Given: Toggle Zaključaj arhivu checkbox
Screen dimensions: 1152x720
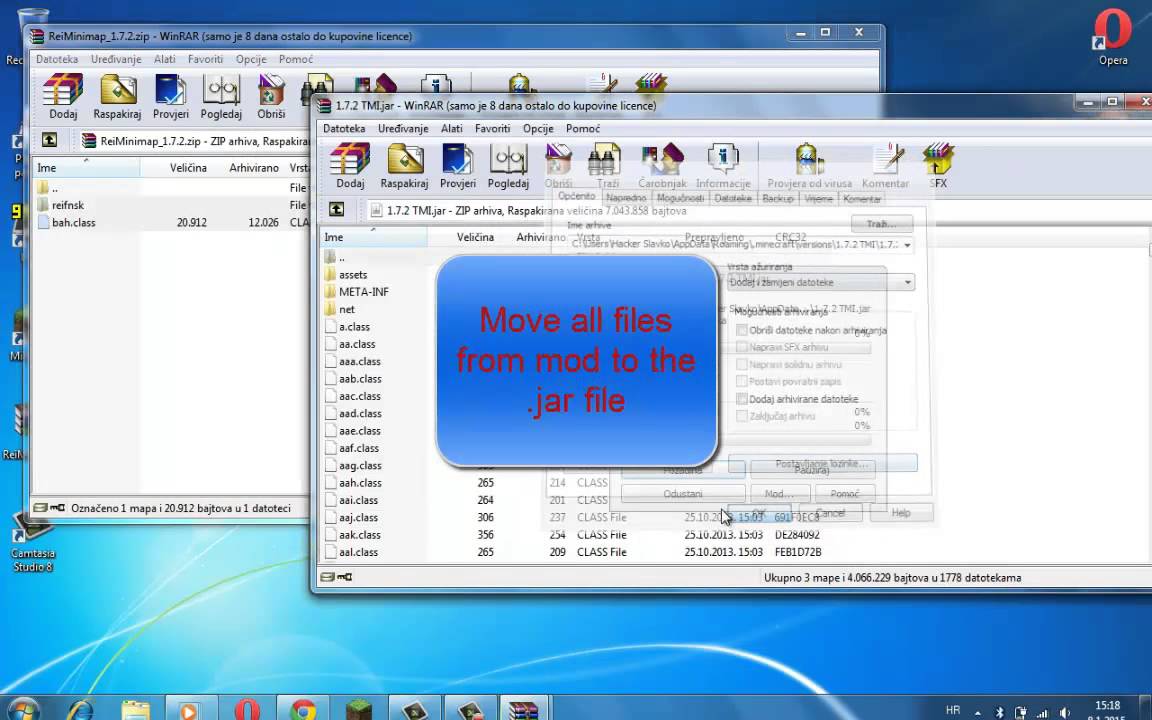Looking at the screenshot, I should [742, 416].
